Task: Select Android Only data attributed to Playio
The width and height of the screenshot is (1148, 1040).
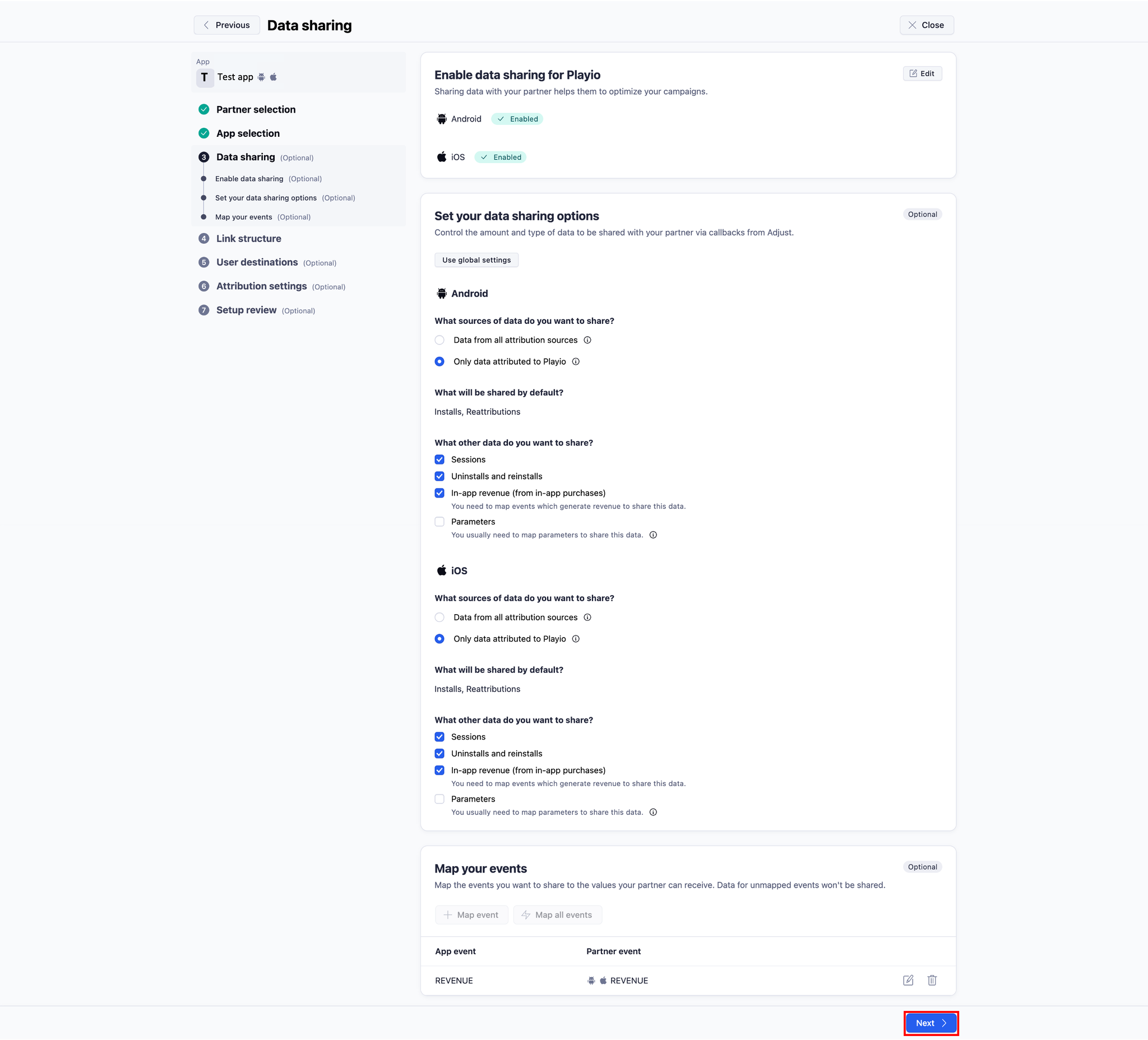Action: [x=439, y=361]
